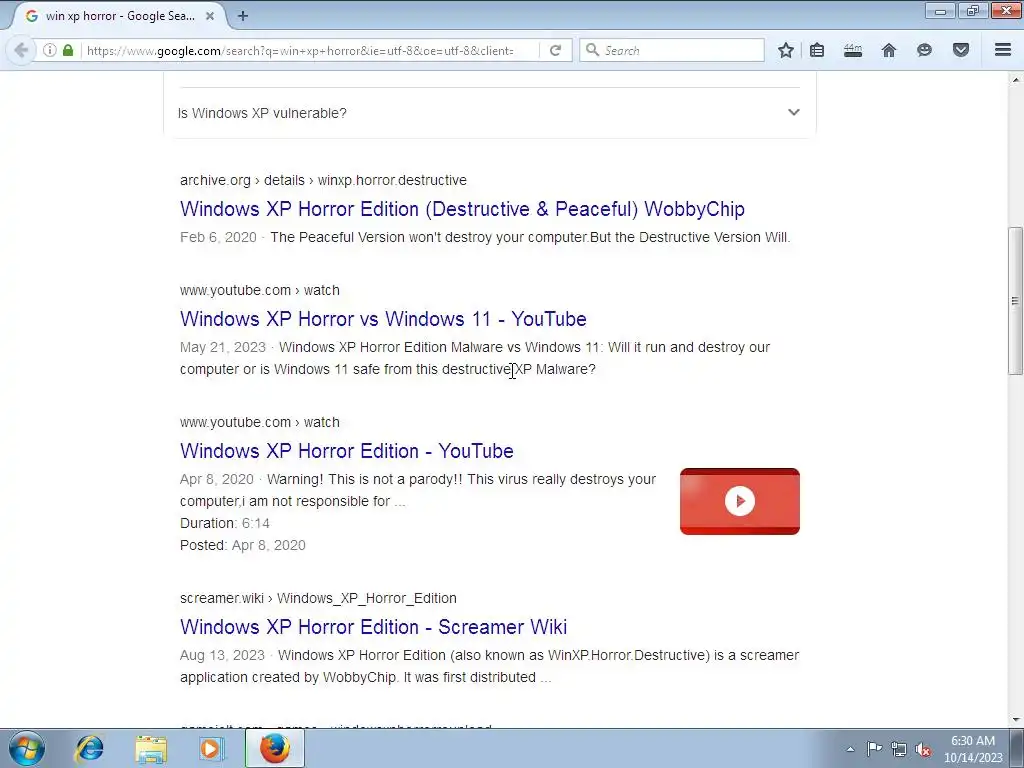Click the muted volume tray icon
1024x768 pixels.
(x=923, y=749)
